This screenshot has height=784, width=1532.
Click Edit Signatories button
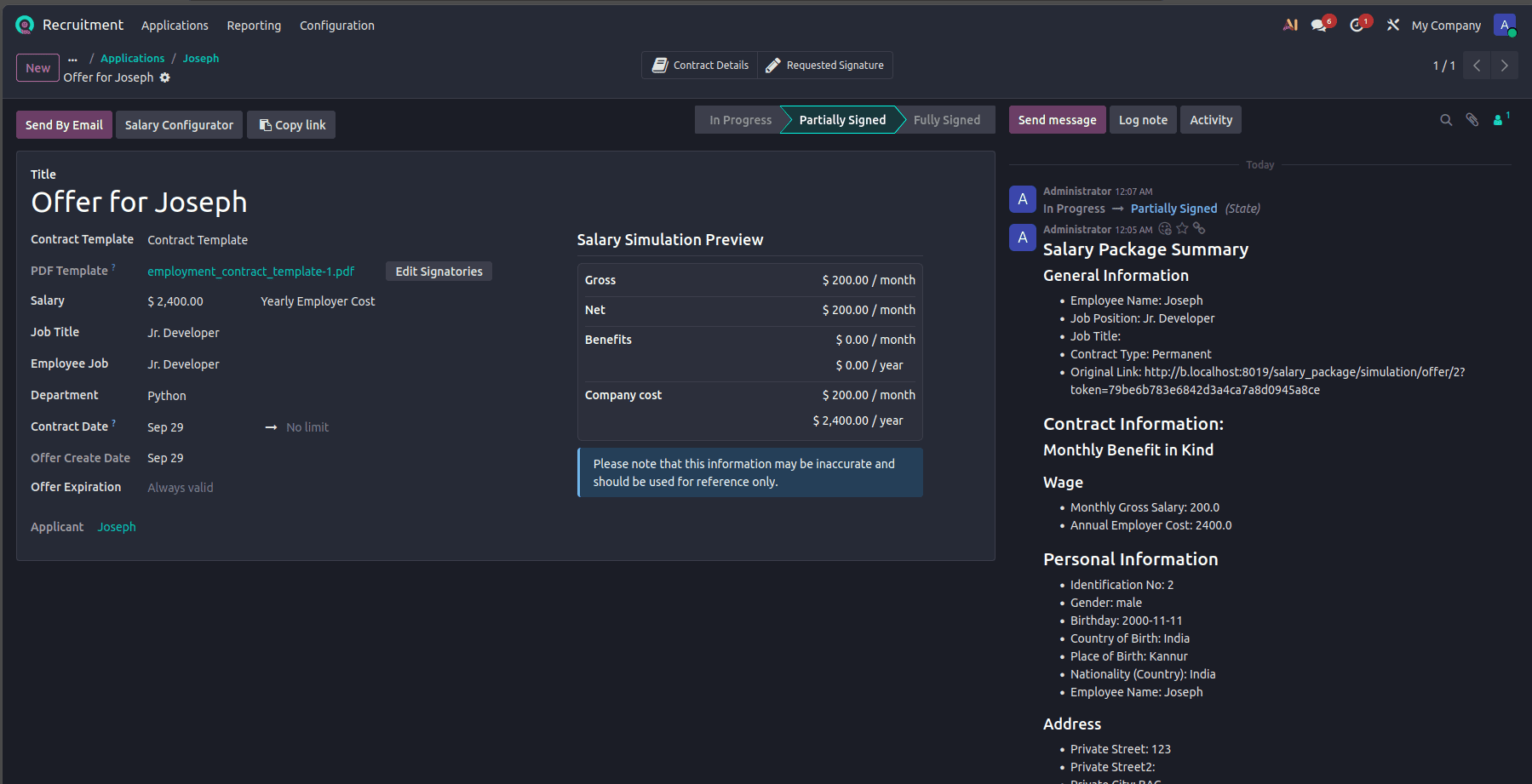(439, 272)
